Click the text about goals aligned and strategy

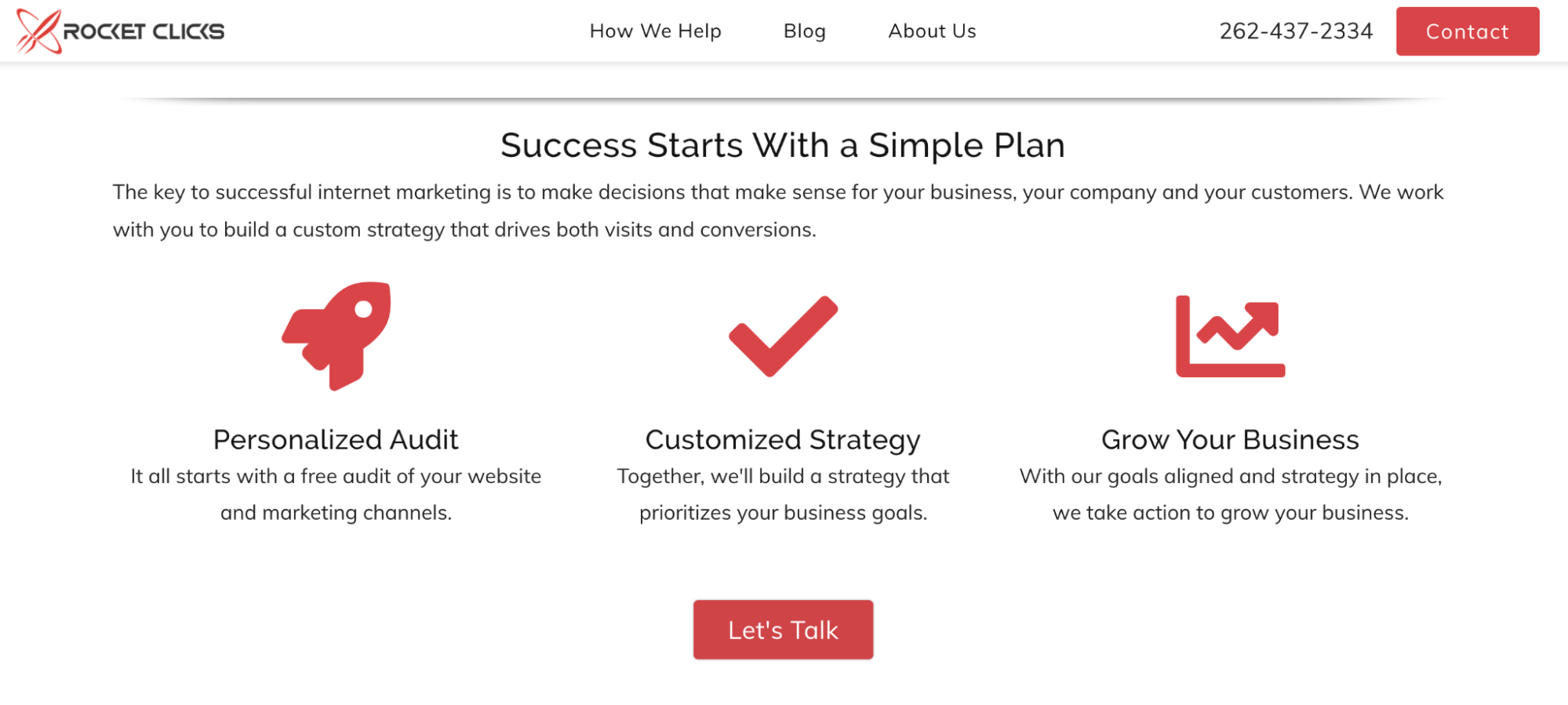[x=1230, y=494]
